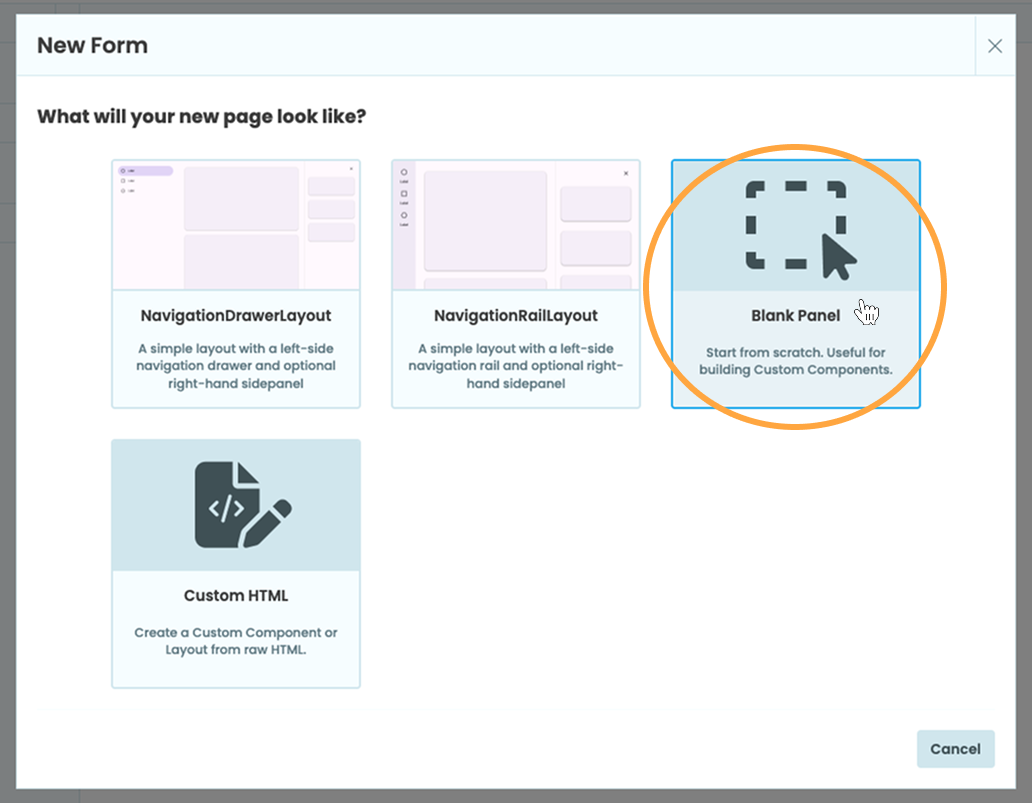Dismiss the New Form dialog with the X
Image resolution: width=1032 pixels, height=803 pixels.
pyautogui.click(x=995, y=45)
